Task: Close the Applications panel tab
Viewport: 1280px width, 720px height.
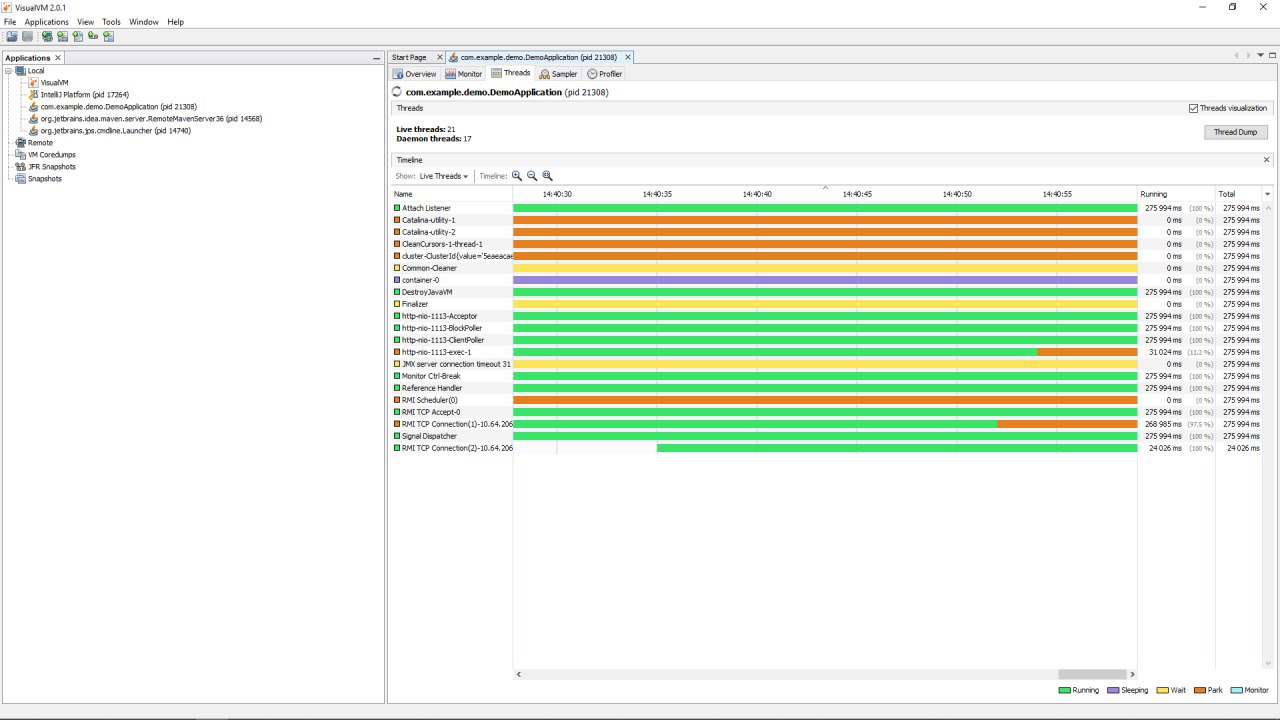Action: pos(58,58)
